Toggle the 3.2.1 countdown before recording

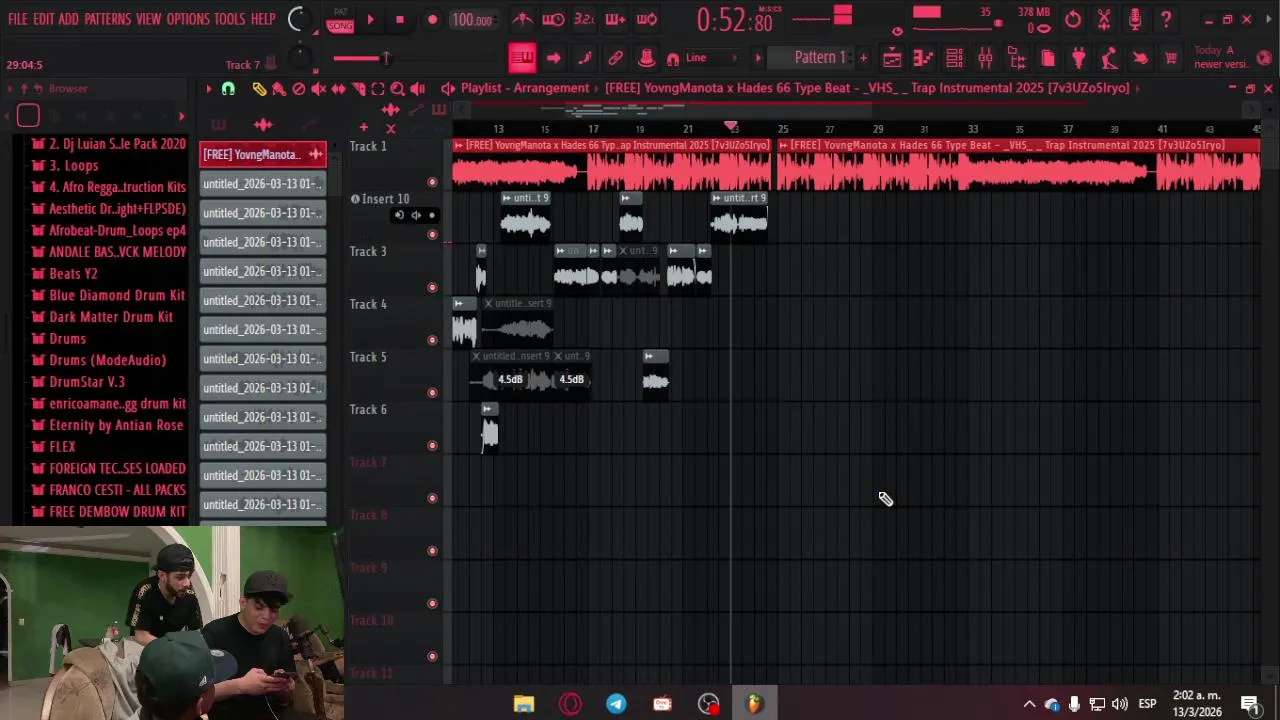584,19
